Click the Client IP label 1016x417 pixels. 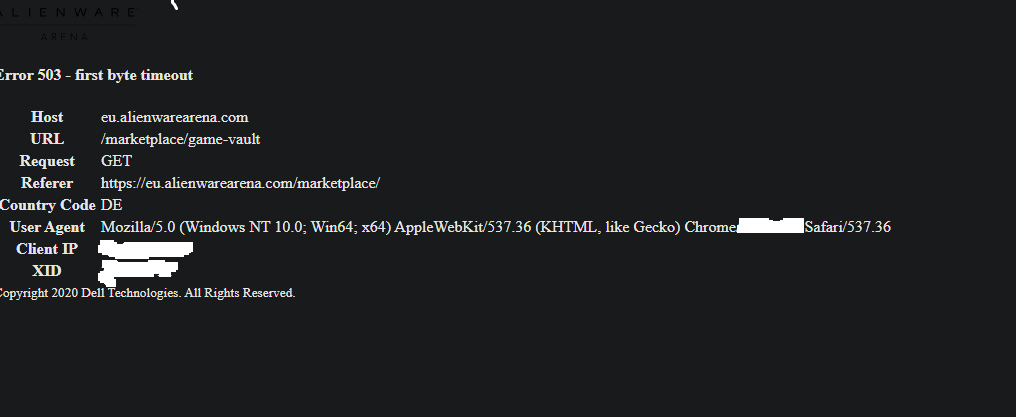pyautogui.click(x=47, y=249)
